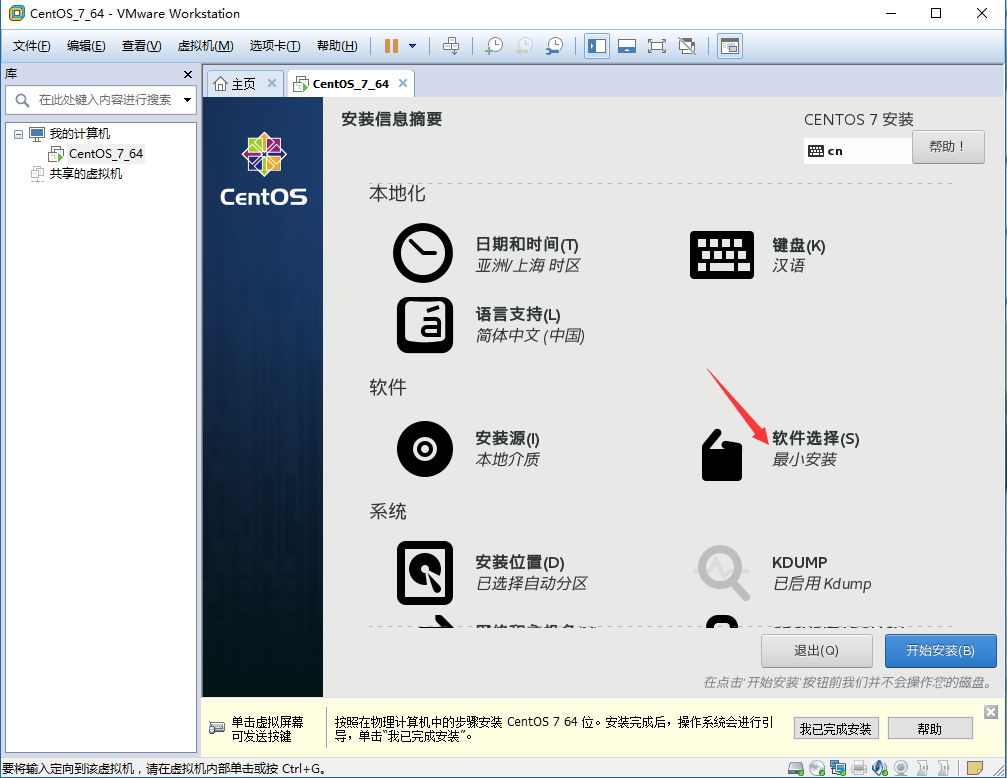Click the revert to snapshot toolbar icon
The image size is (1007, 778).
click(x=525, y=46)
